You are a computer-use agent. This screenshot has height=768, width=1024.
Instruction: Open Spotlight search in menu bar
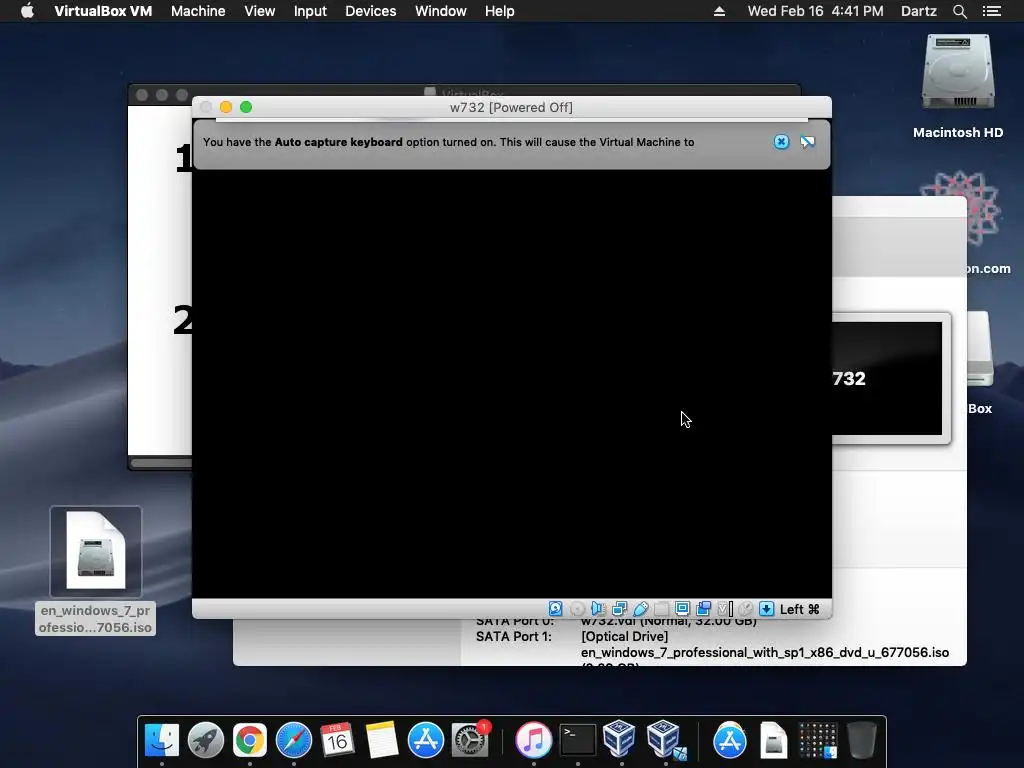959,11
